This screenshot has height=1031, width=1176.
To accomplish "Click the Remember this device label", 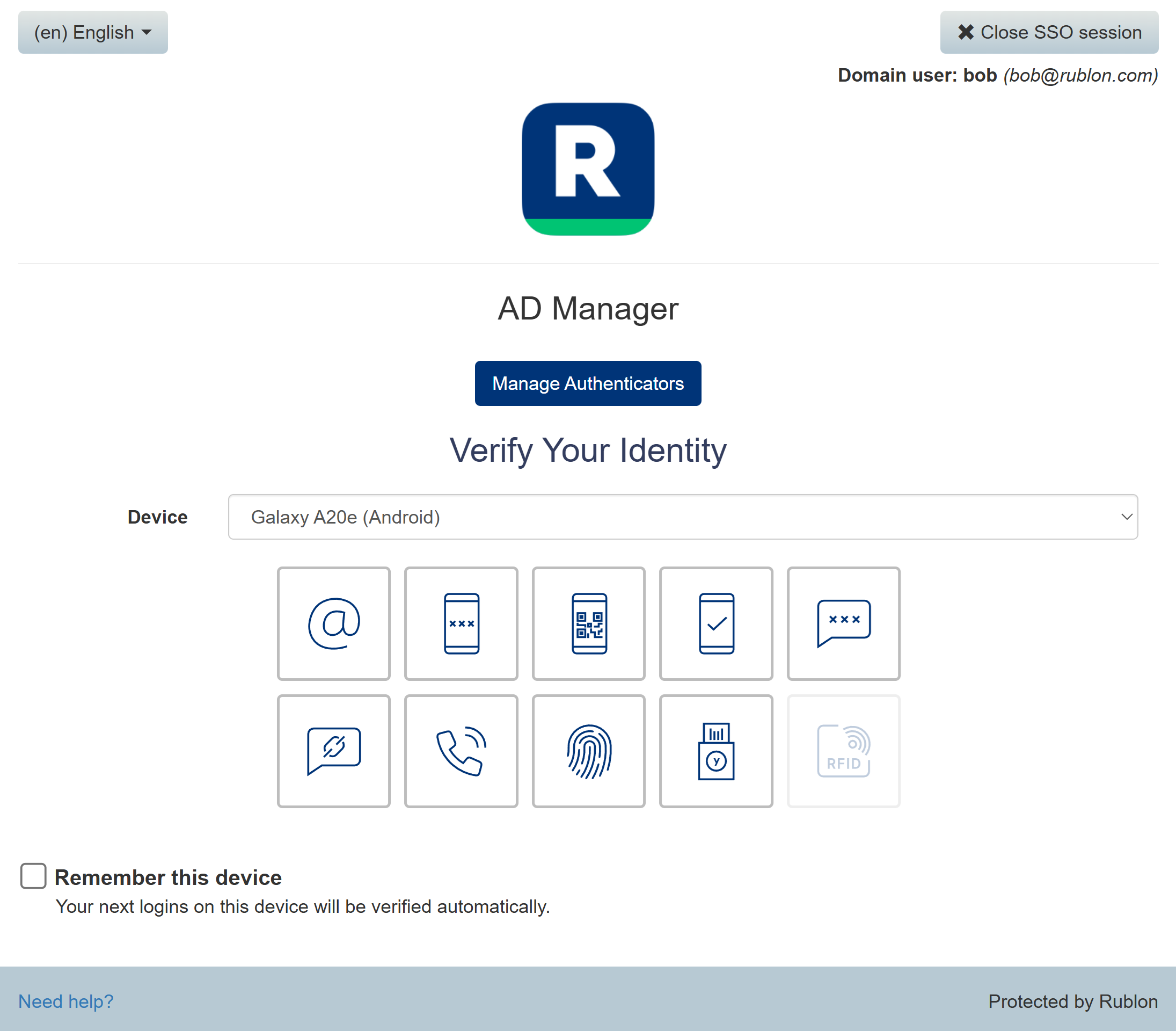I will (x=168, y=877).
